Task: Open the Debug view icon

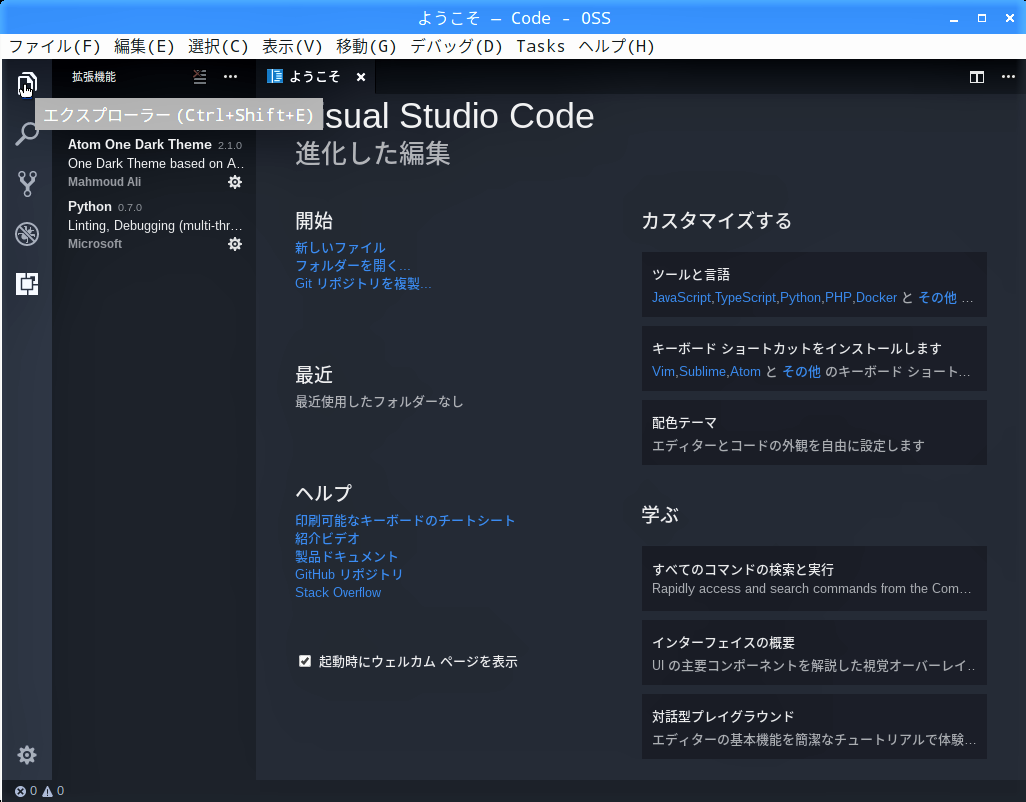Action: pos(27,234)
